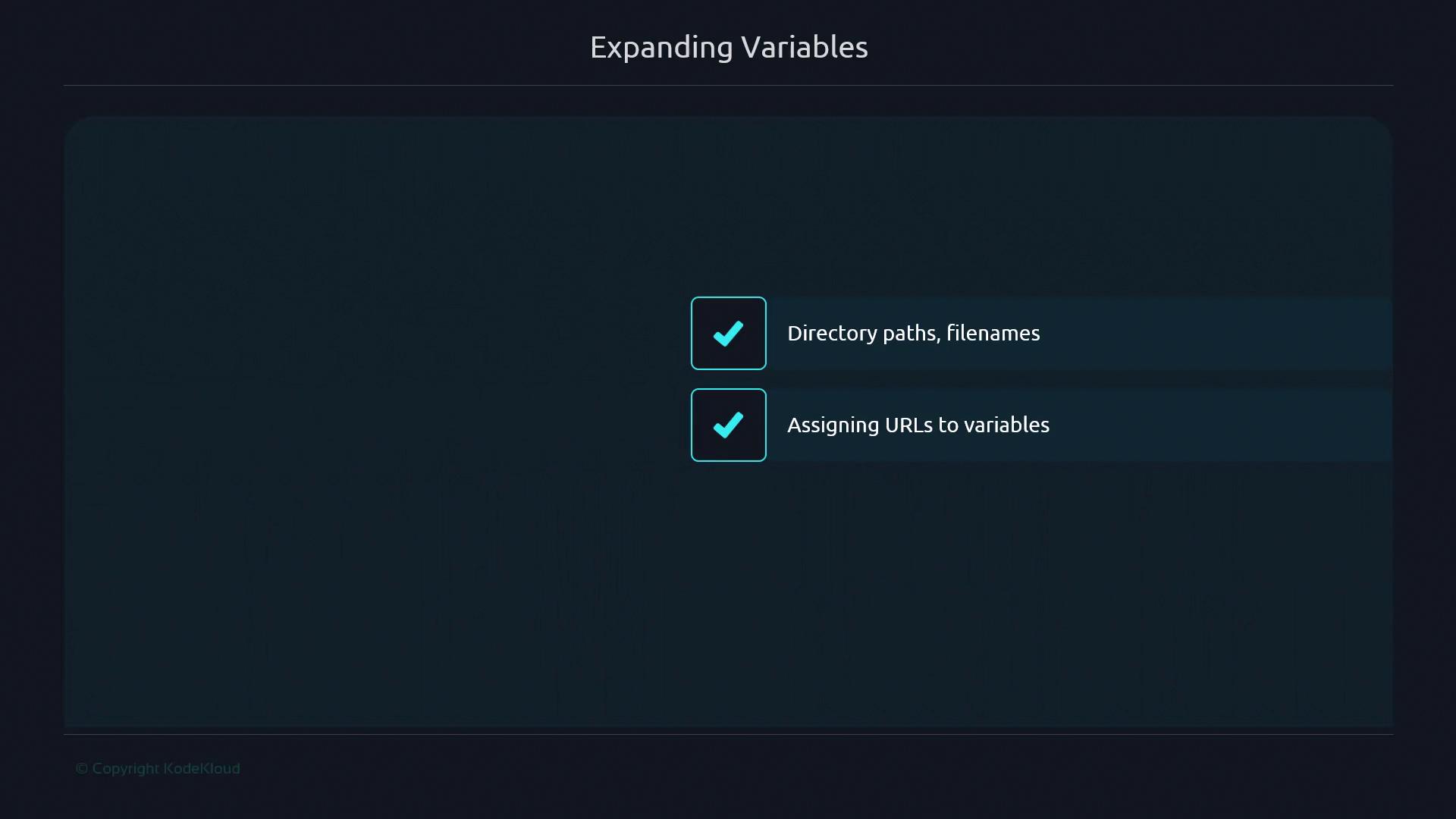Click the word 'to' in second item

click(x=948, y=425)
